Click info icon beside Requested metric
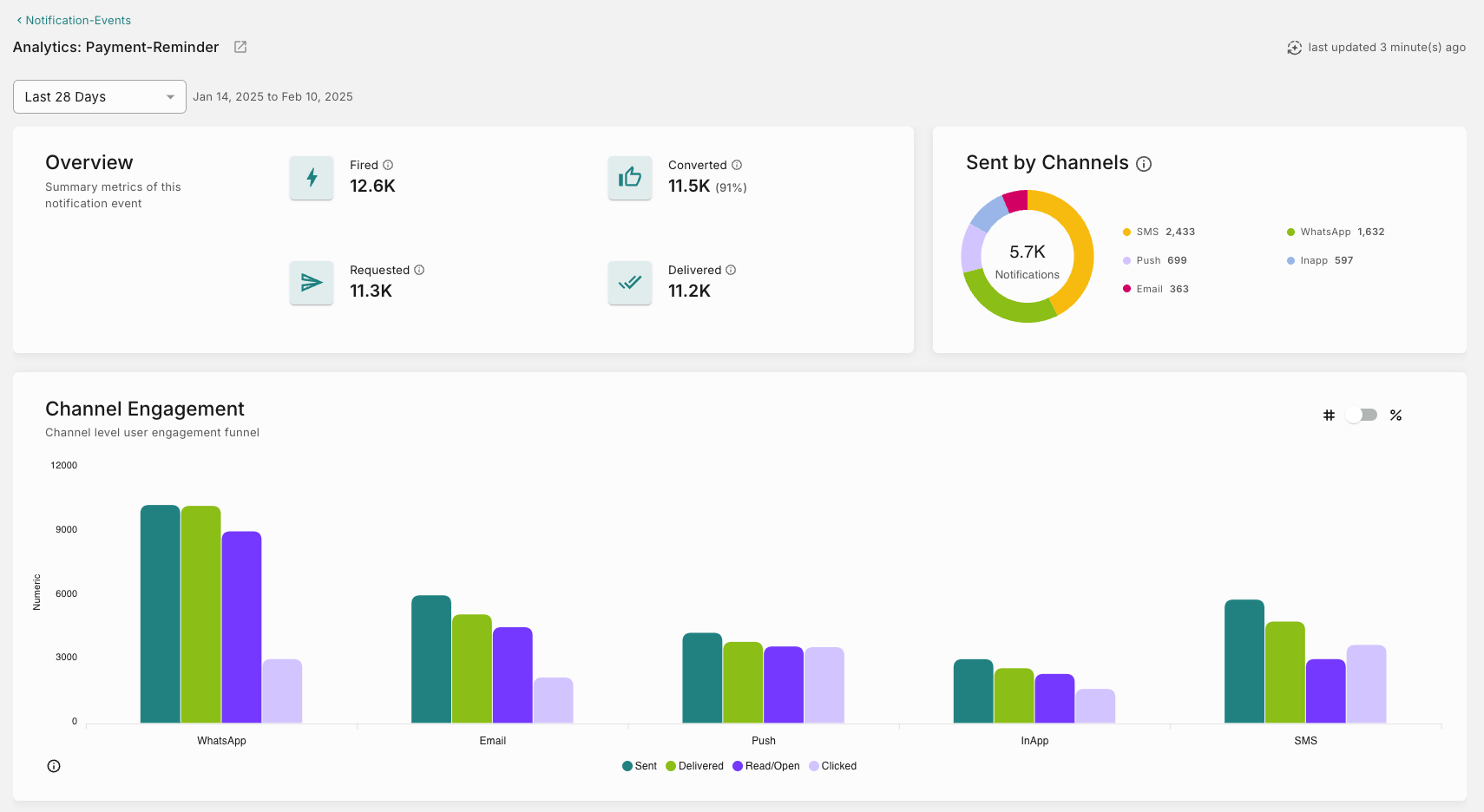 pyautogui.click(x=419, y=270)
